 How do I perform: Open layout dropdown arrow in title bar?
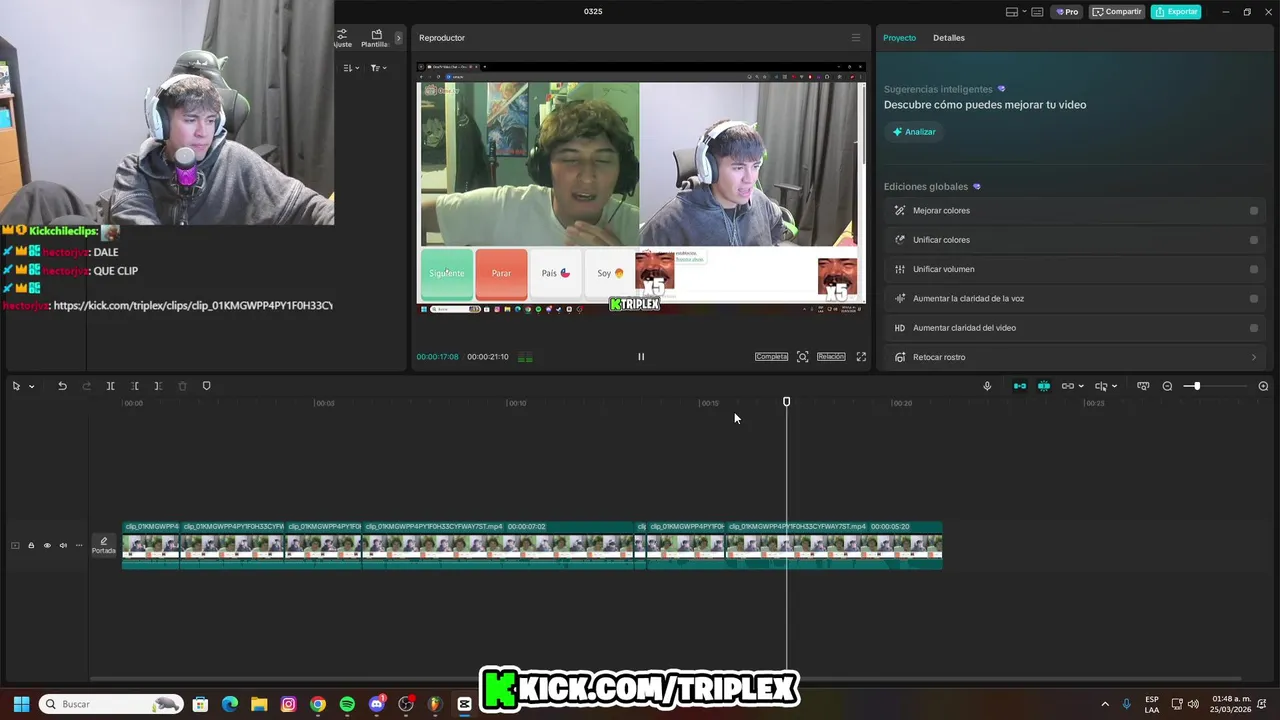click(x=1024, y=12)
